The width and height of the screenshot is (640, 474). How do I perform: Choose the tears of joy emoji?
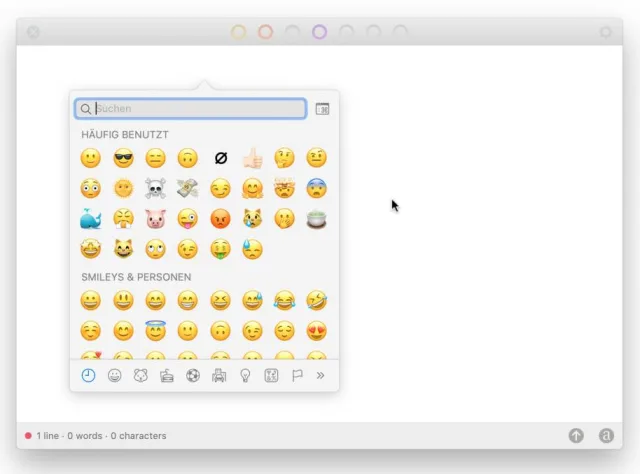pyautogui.click(x=284, y=300)
